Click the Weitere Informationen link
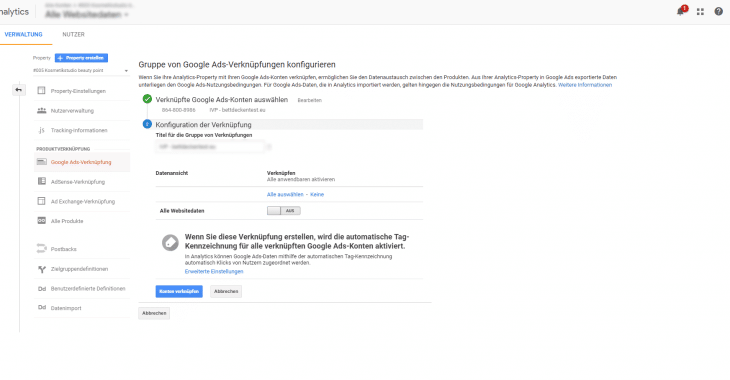This screenshot has height=380, width=730. pos(585,85)
